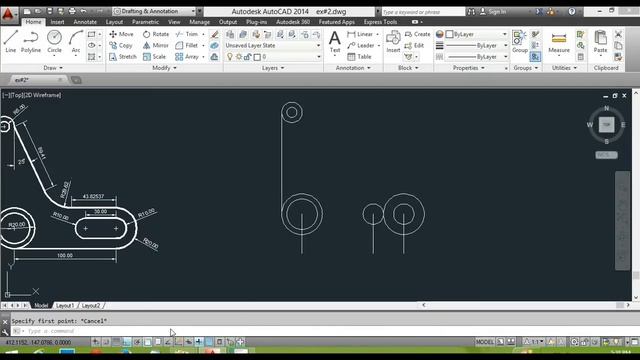Click the Group objects tool

click(x=520, y=42)
